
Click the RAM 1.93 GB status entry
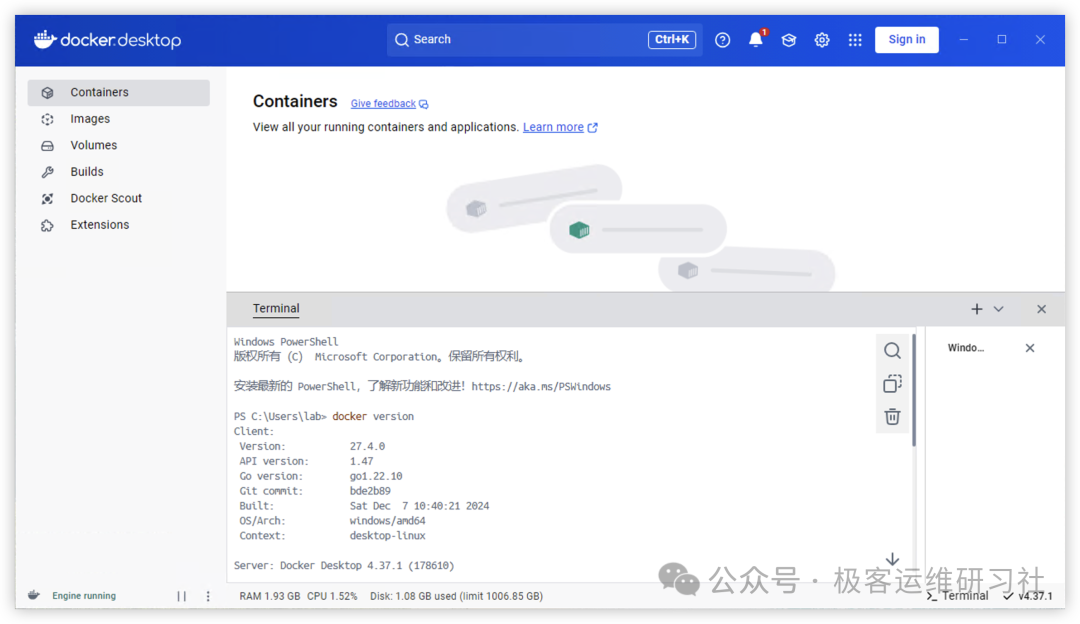(x=269, y=596)
